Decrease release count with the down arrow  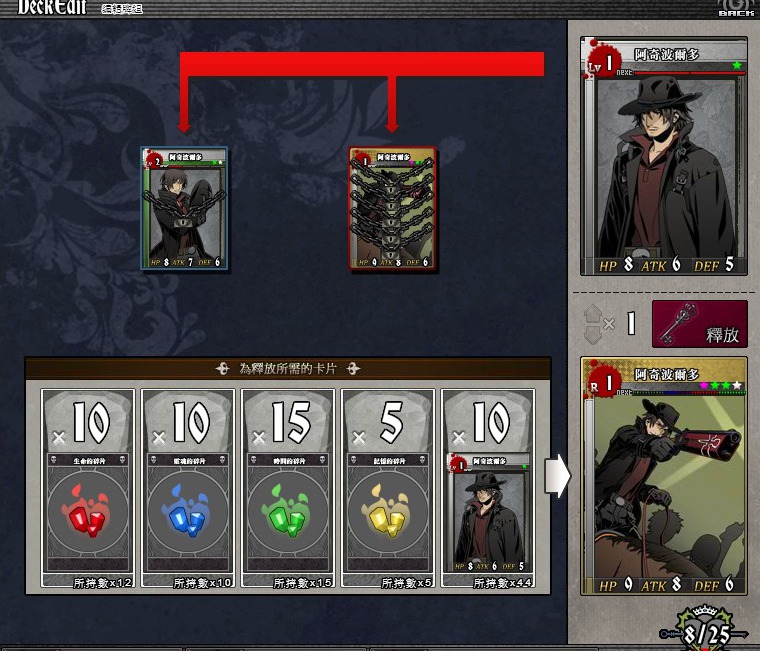coord(593,334)
